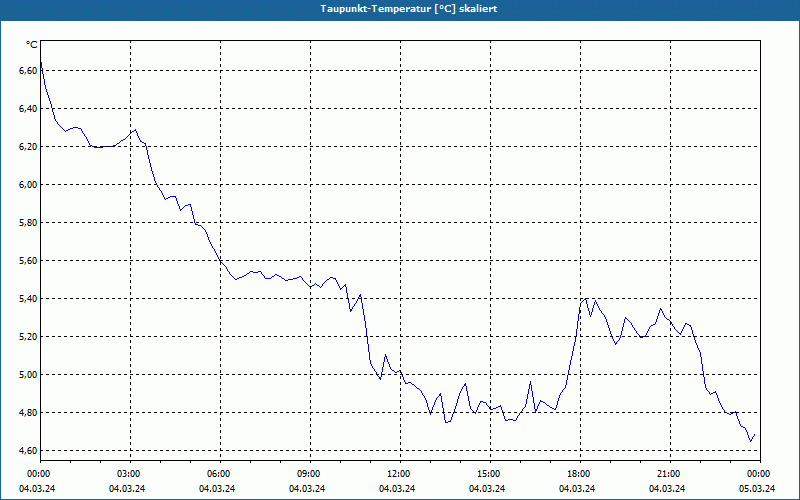800x500 pixels.
Task: Select the 6,00 y-axis label
Action: [28, 185]
